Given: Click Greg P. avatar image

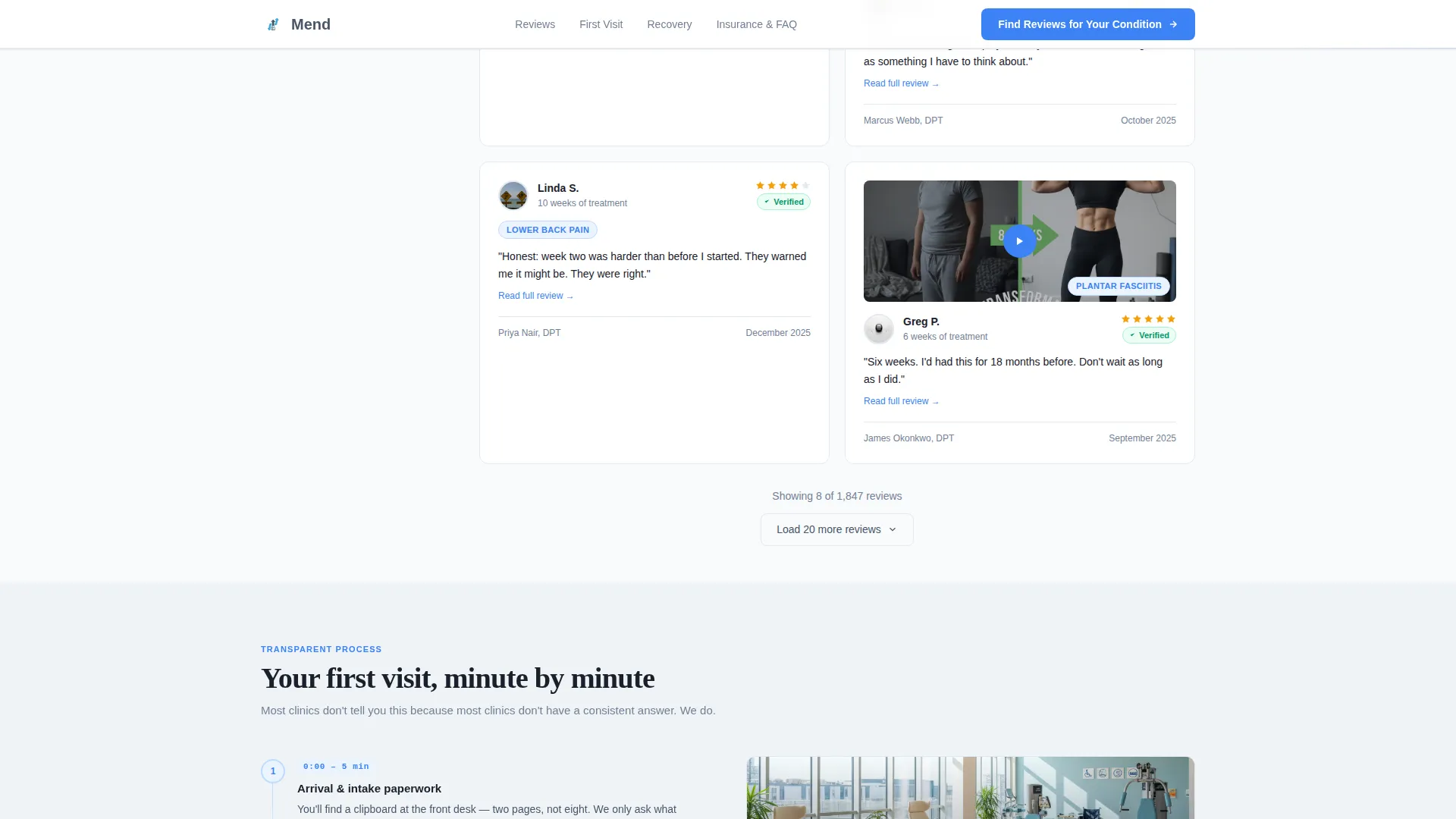Looking at the screenshot, I should pyautogui.click(x=879, y=329).
